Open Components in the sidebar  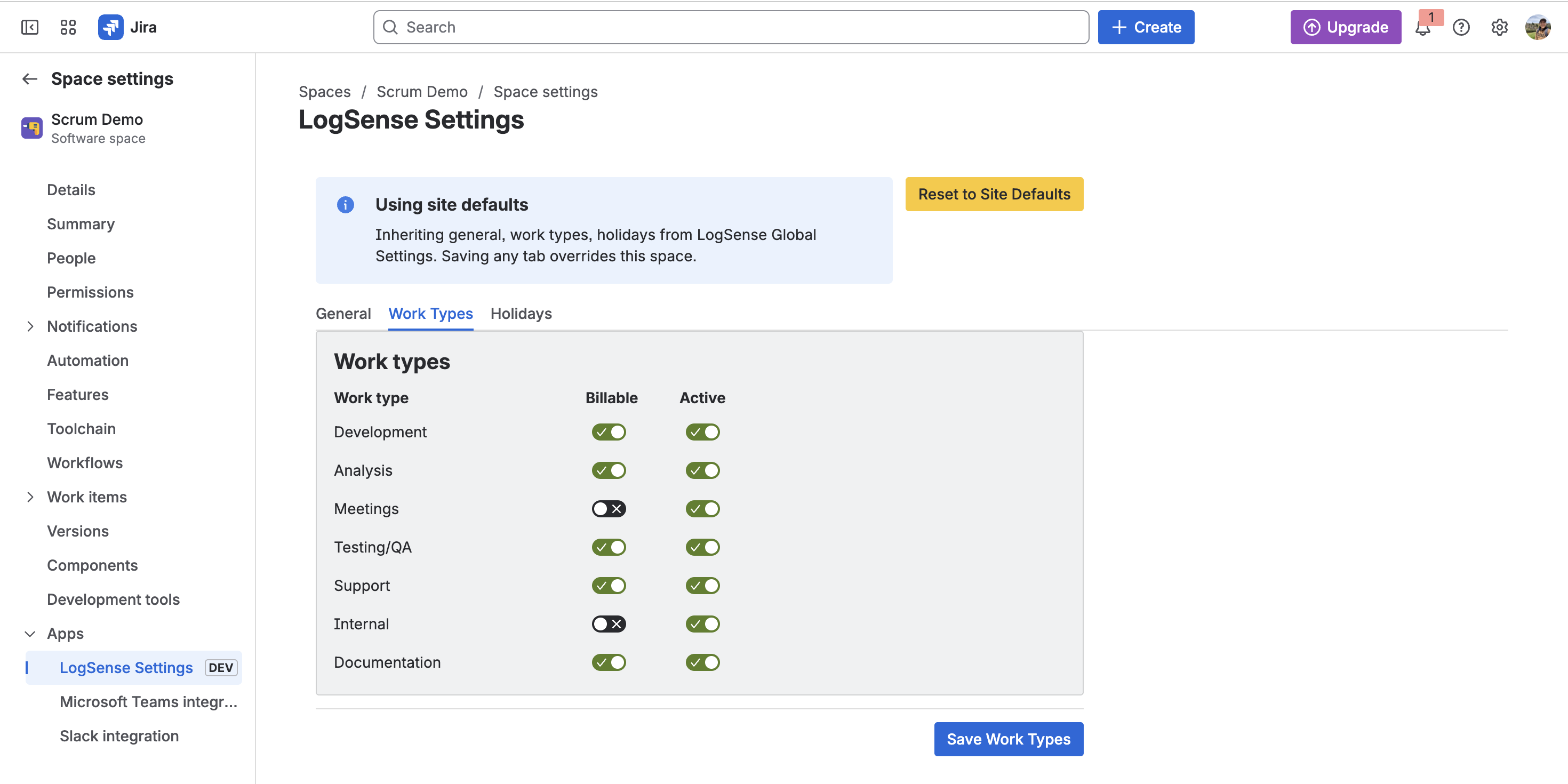pyautogui.click(x=92, y=565)
